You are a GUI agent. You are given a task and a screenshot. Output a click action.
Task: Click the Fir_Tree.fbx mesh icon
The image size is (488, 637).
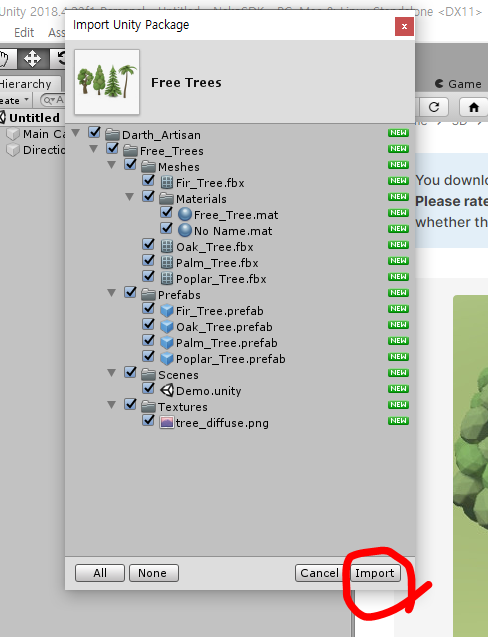click(x=167, y=182)
